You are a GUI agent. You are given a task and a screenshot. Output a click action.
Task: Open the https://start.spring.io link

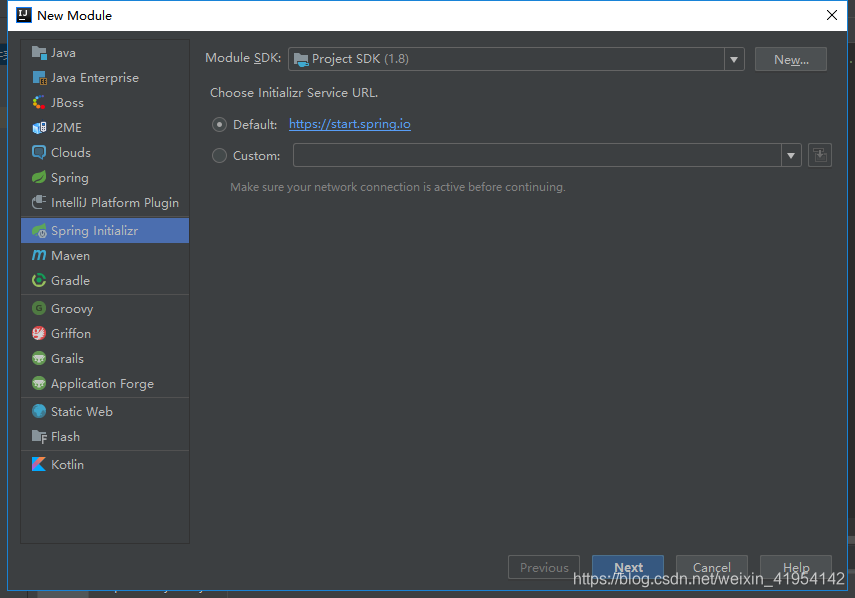[x=350, y=124]
